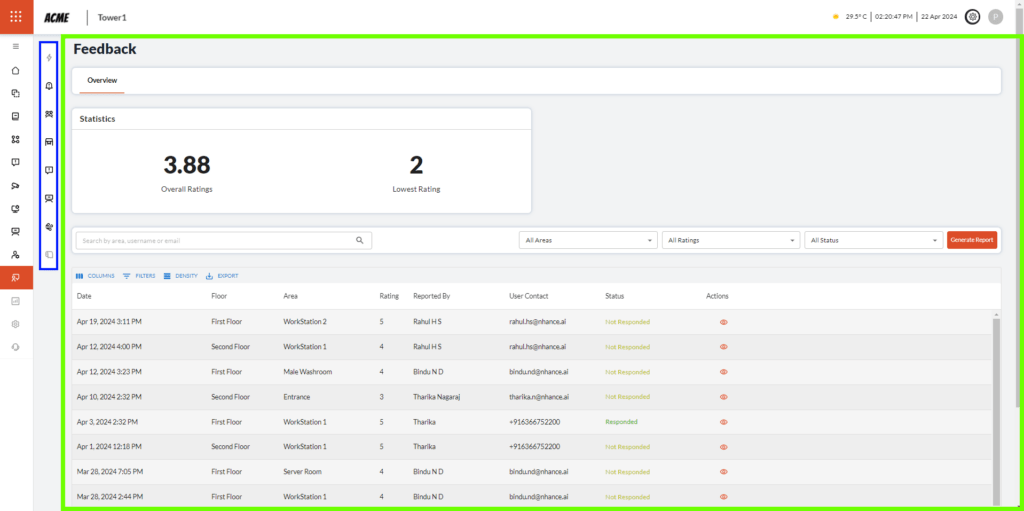View feedback from Apr 19 WorkStation 2
The height and width of the screenshot is (511, 1024).
(x=723, y=322)
